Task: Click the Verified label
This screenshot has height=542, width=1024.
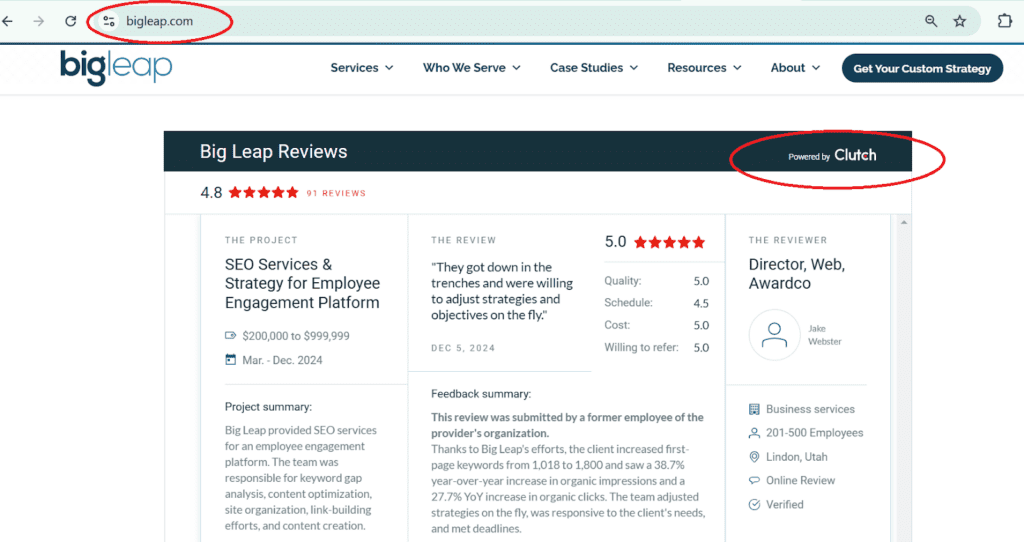Action: tap(785, 504)
